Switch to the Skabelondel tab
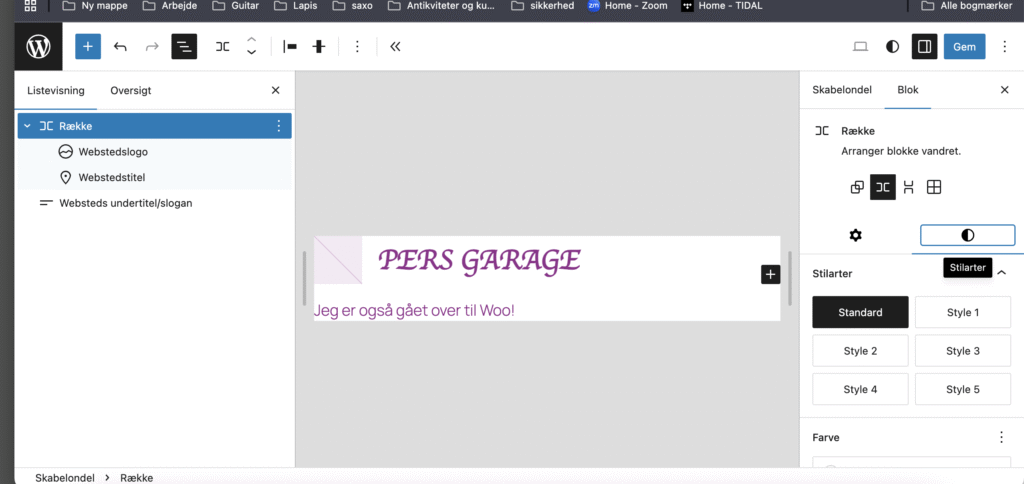 842,90
